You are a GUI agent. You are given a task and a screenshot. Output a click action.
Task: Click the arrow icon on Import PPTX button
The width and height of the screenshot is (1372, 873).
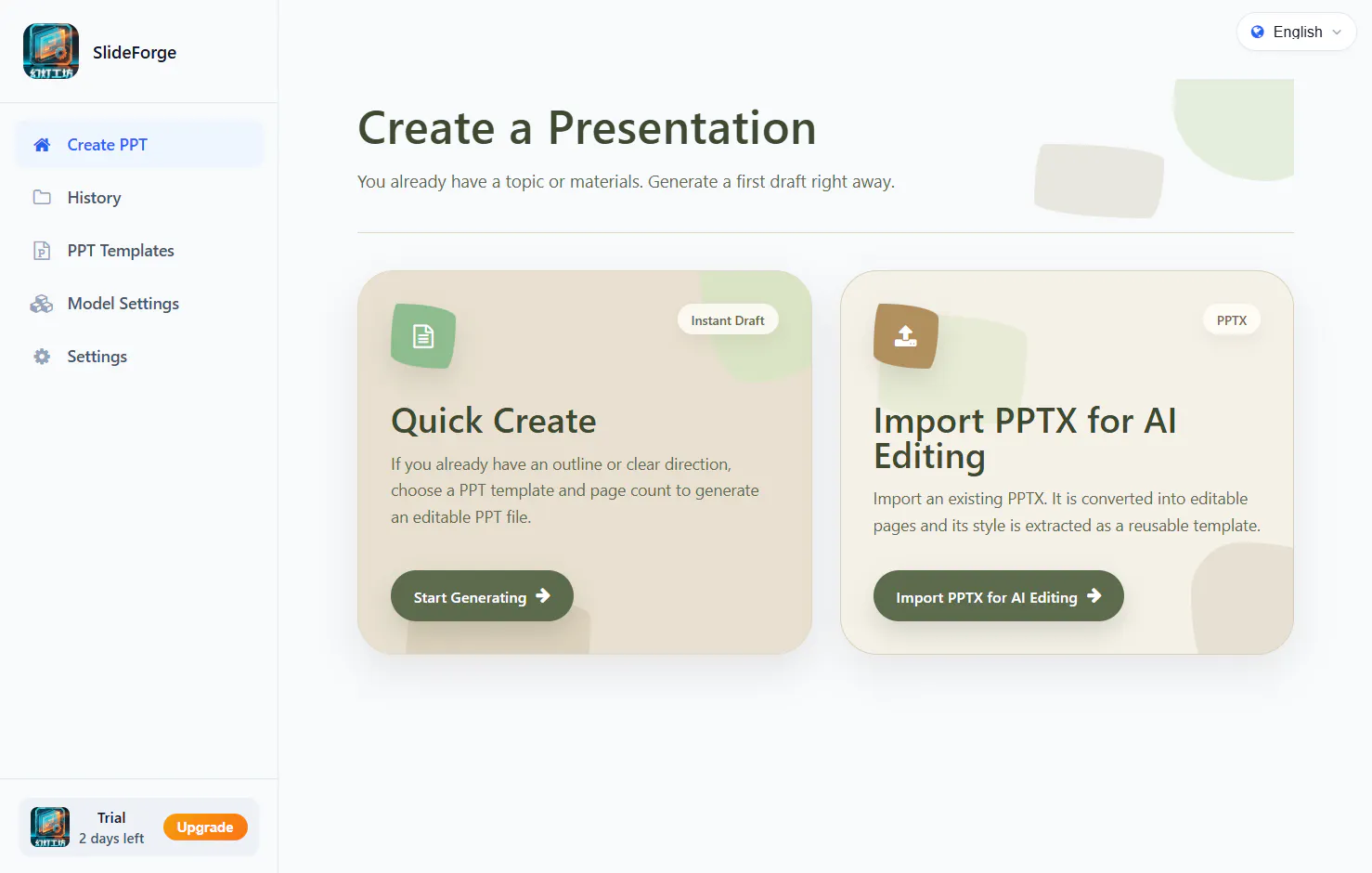(1094, 596)
